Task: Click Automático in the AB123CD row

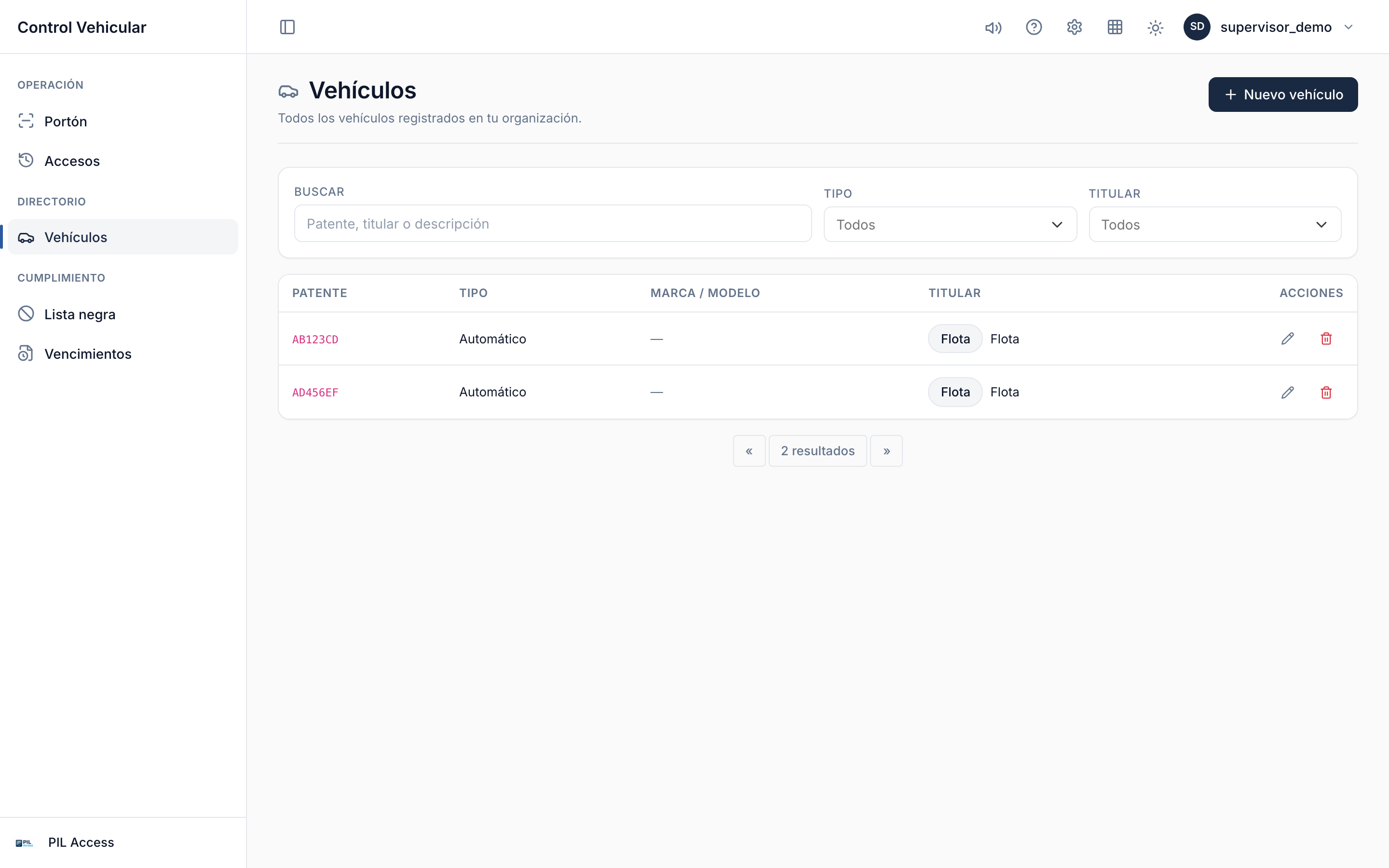Action: pos(492,339)
